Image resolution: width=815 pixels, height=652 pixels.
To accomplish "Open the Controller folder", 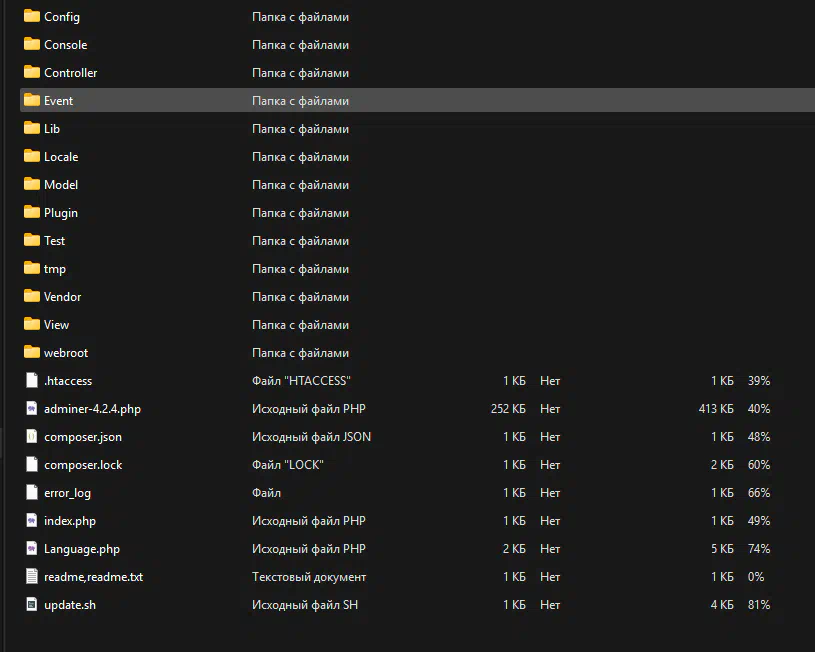I will coord(70,73).
